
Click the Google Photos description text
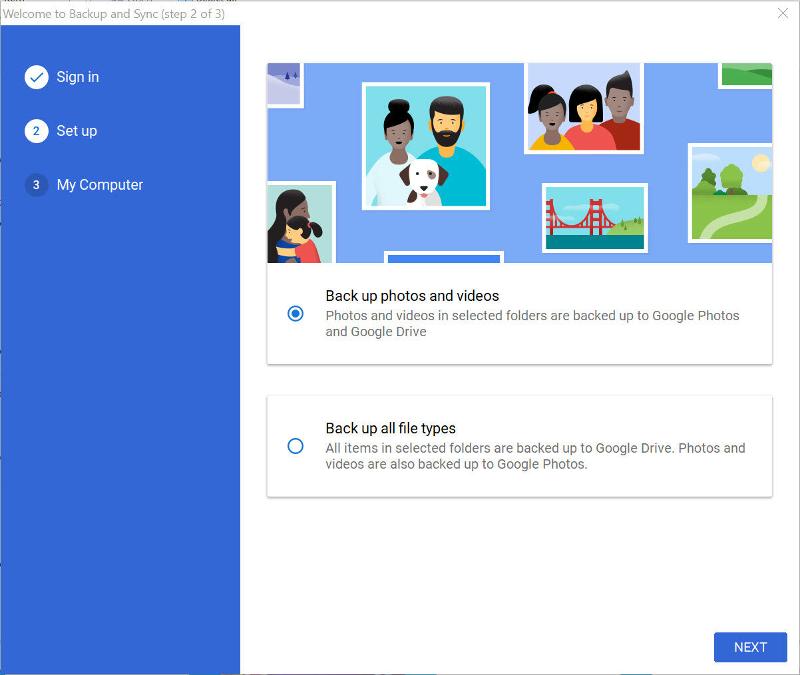coord(532,323)
